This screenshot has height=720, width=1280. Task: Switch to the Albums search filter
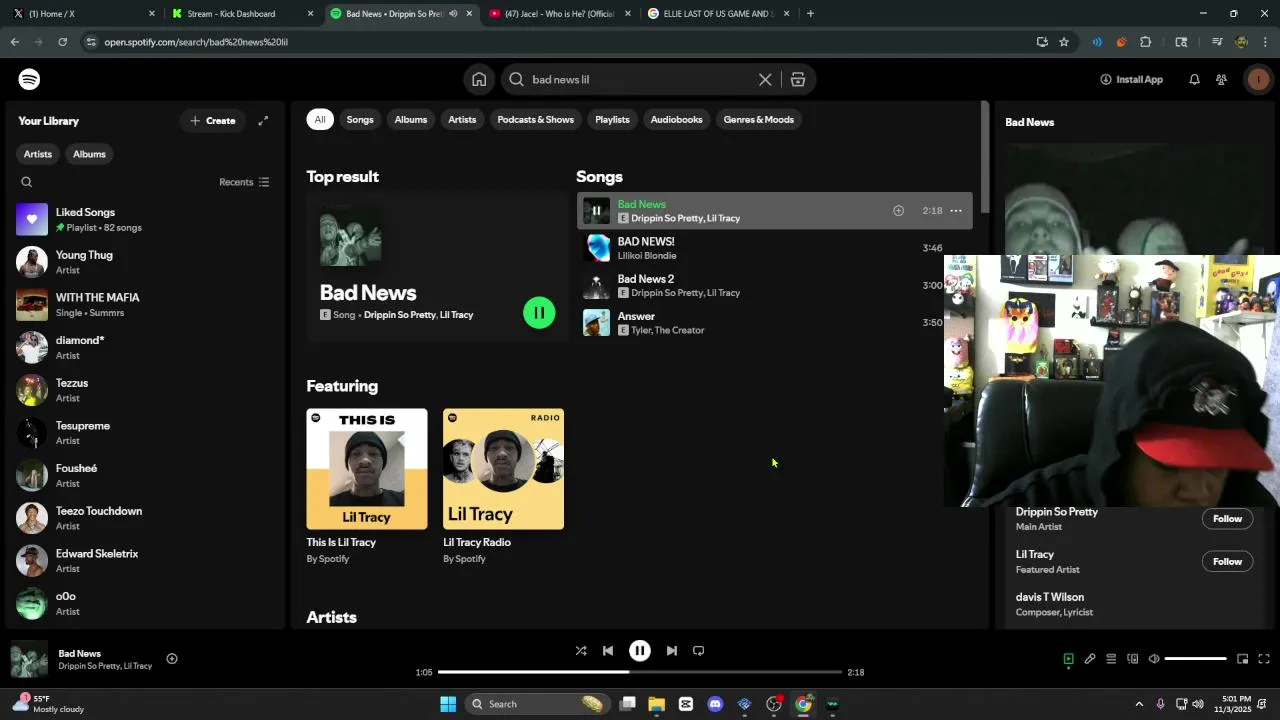411,119
